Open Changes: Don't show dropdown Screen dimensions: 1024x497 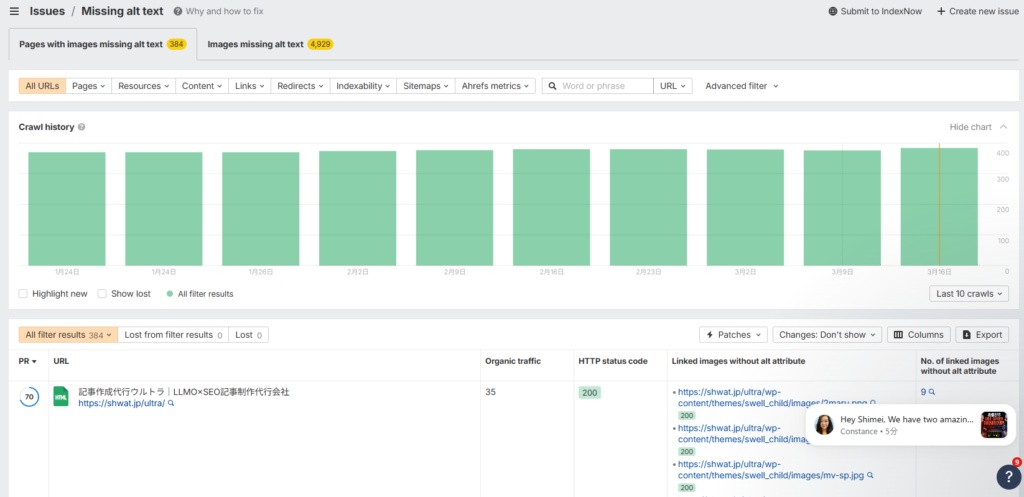826,335
